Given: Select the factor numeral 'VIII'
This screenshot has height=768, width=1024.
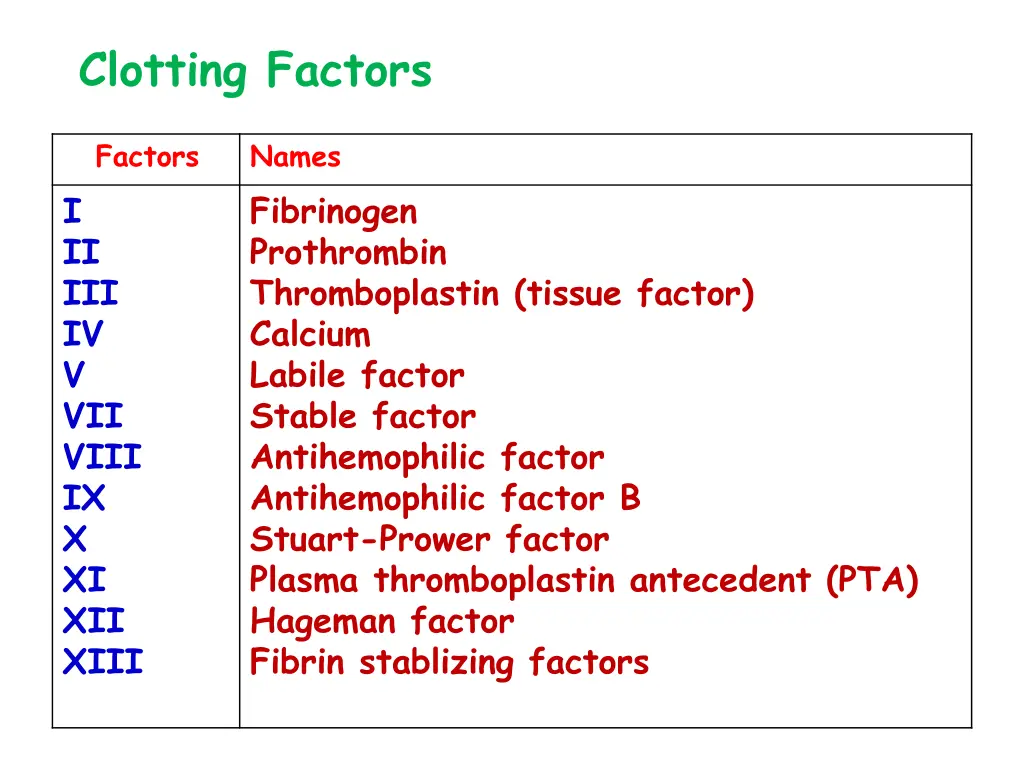Looking at the screenshot, I should pos(102,458).
